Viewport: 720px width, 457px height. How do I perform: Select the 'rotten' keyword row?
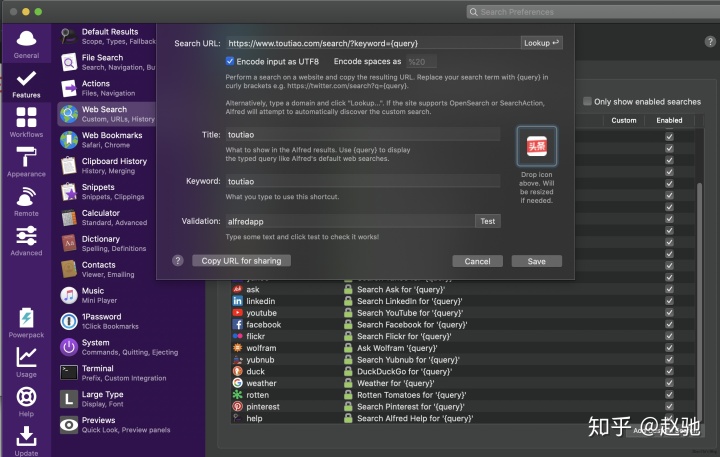coord(462,395)
